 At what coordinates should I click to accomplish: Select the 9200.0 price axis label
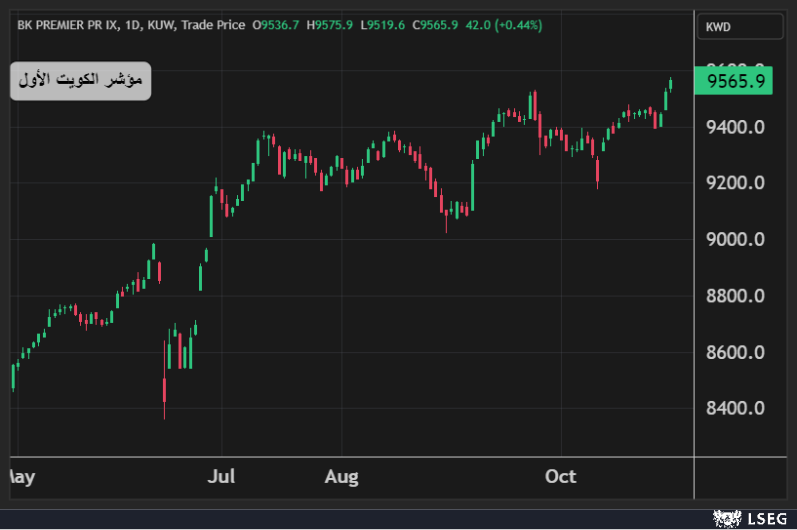735,183
